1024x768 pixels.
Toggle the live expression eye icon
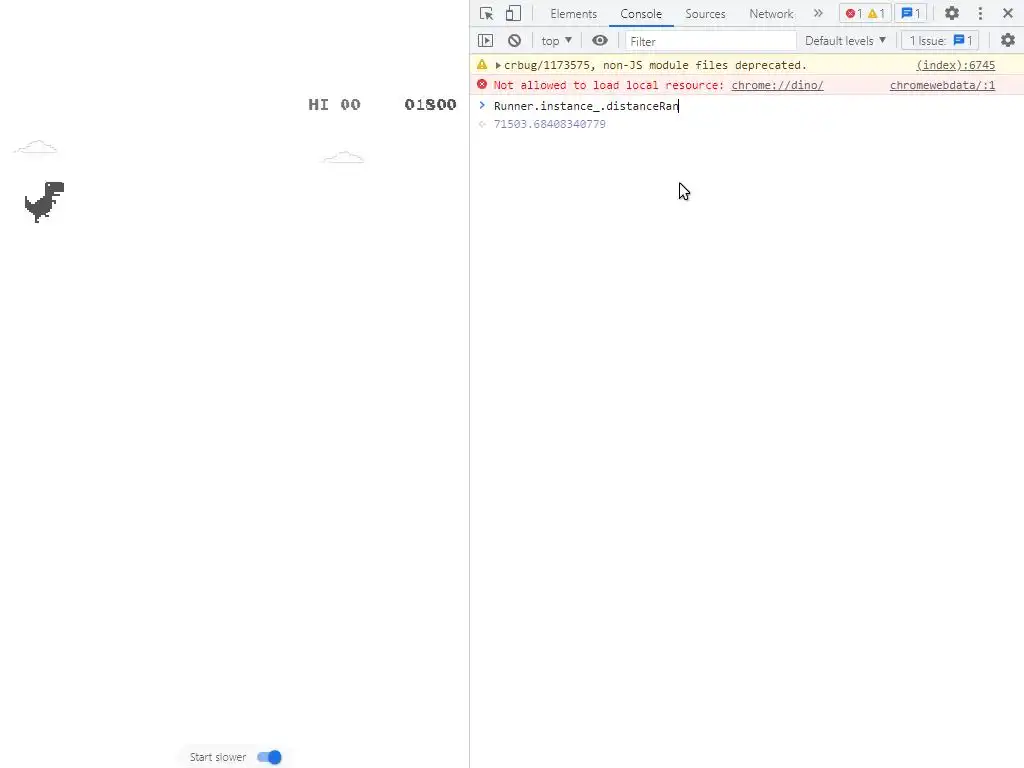point(600,40)
